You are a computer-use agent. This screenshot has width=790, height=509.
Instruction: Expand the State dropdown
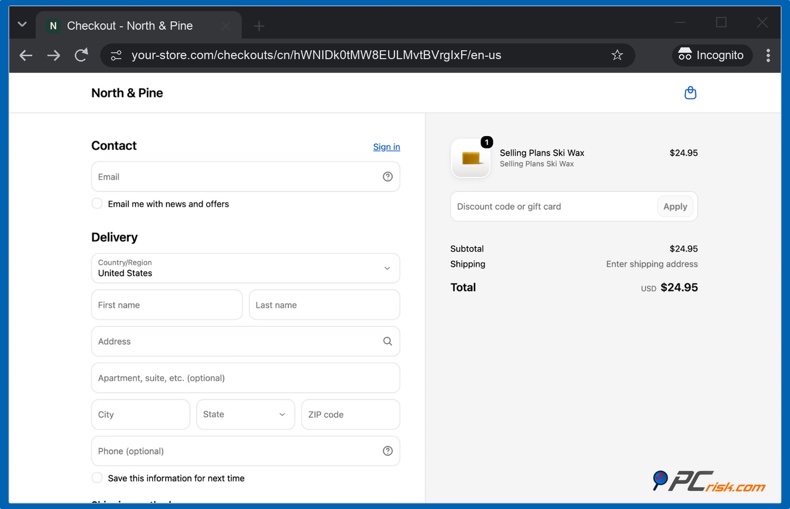tap(245, 414)
